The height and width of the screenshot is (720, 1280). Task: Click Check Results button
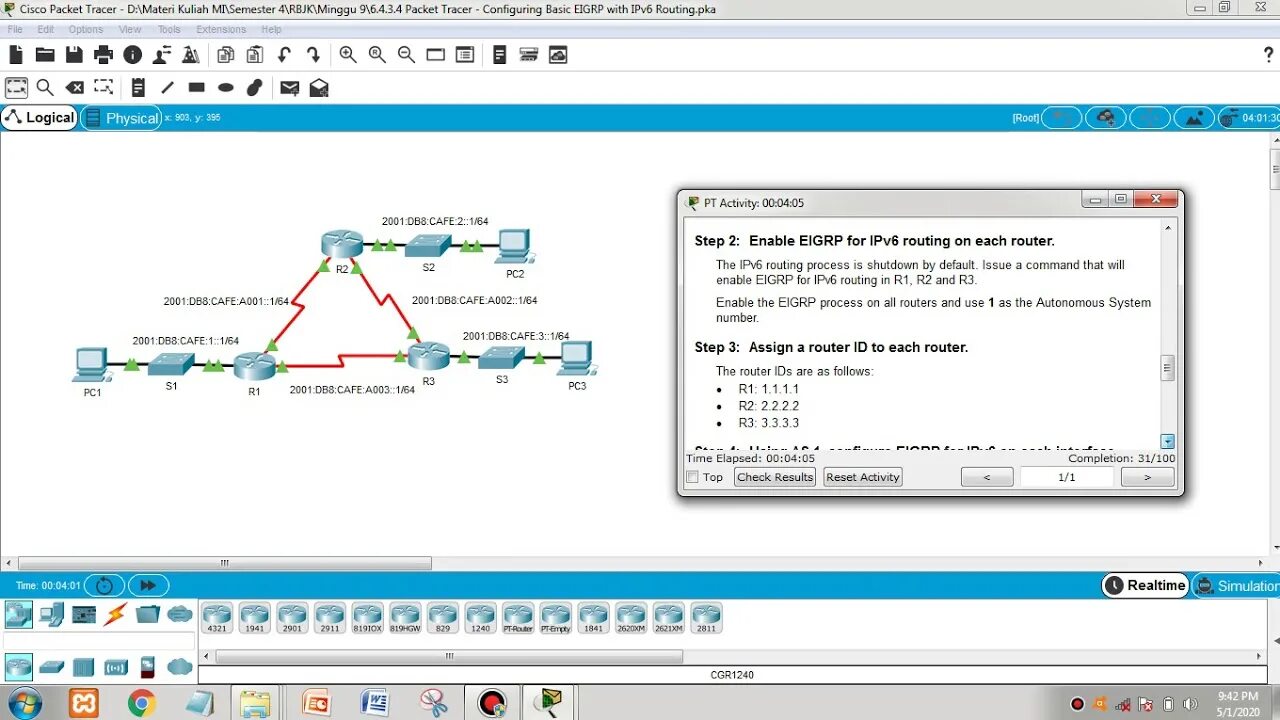point(775,478)
